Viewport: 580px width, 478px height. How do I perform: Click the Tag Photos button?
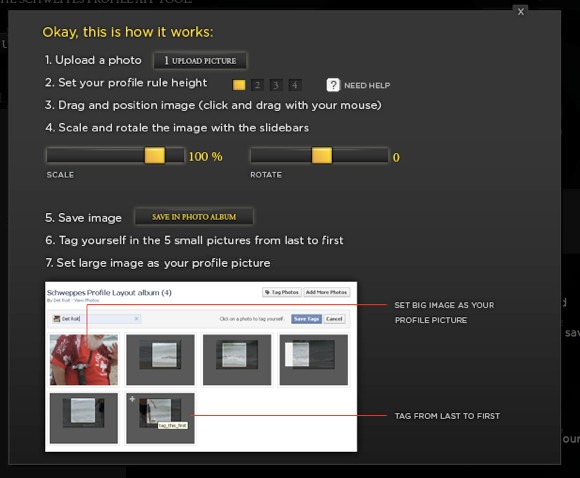coord(282,292)
